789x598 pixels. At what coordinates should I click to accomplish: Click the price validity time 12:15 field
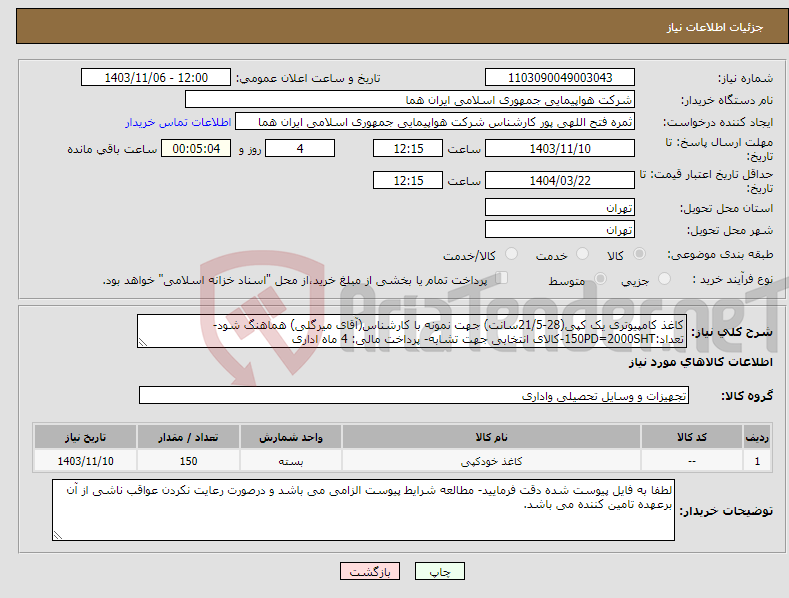408,180
